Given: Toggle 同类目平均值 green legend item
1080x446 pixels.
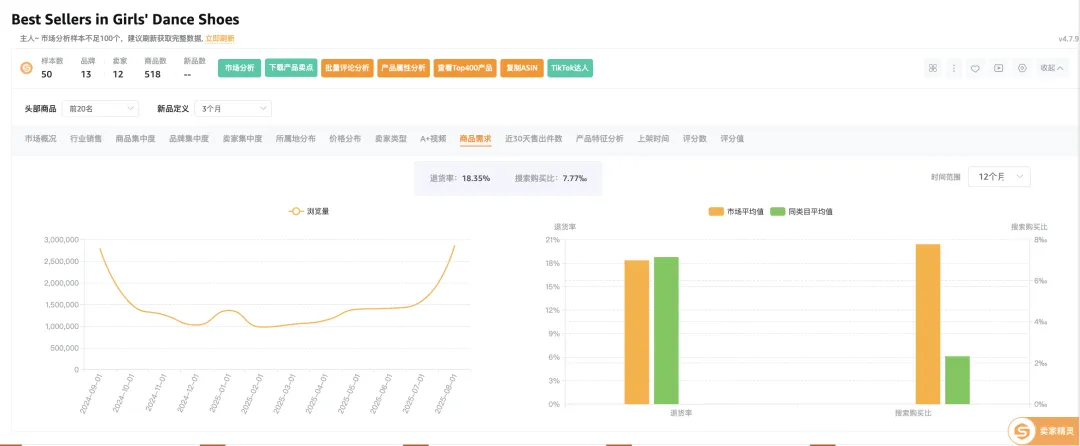Looking at the screenshot, I should [802, 211].
